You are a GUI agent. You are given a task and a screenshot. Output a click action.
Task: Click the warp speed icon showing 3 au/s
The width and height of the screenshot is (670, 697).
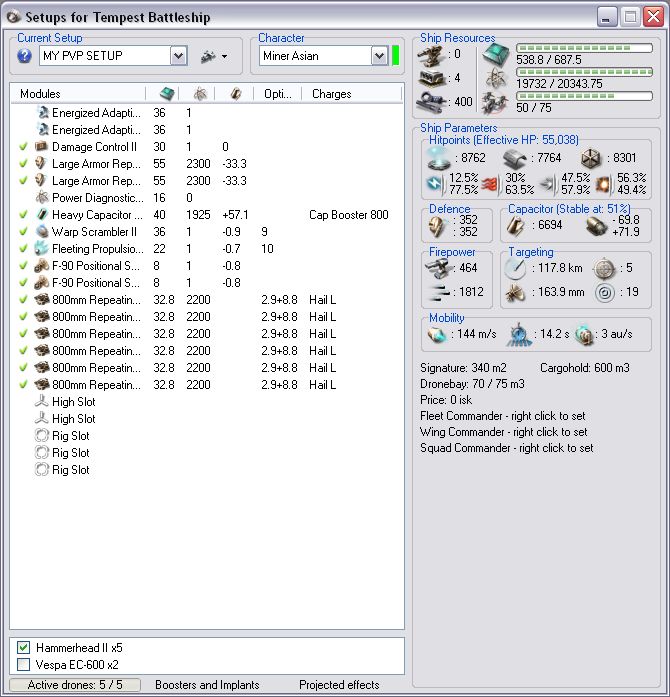pyautogui.click(x=584, y=335)
